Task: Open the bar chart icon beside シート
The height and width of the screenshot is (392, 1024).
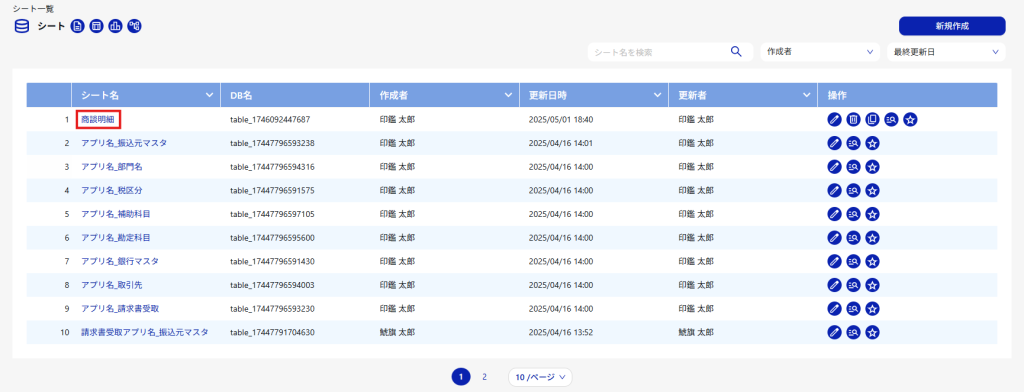Action: (x=116, y=26)
